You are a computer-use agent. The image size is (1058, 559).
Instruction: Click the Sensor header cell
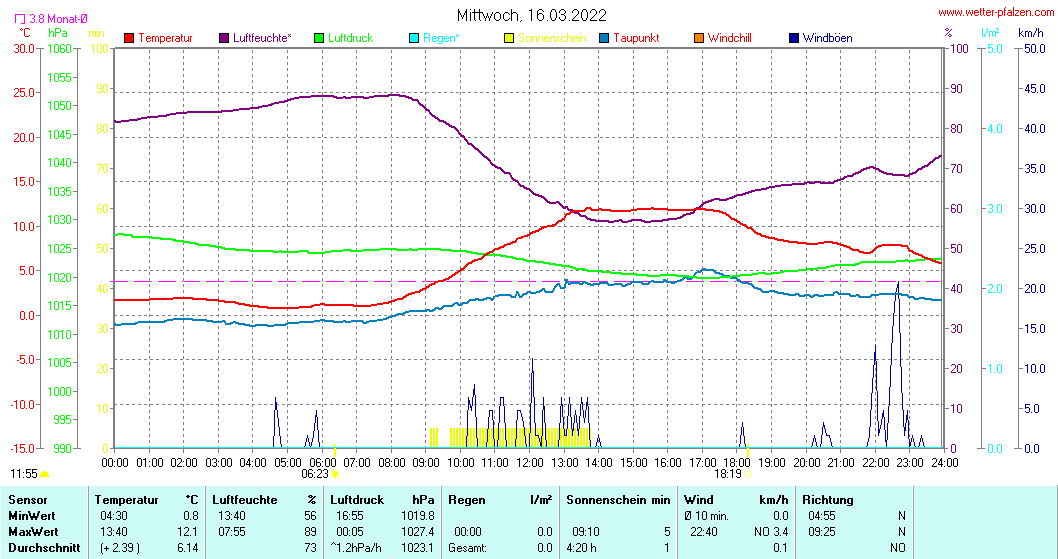click(x=28, y=500)
